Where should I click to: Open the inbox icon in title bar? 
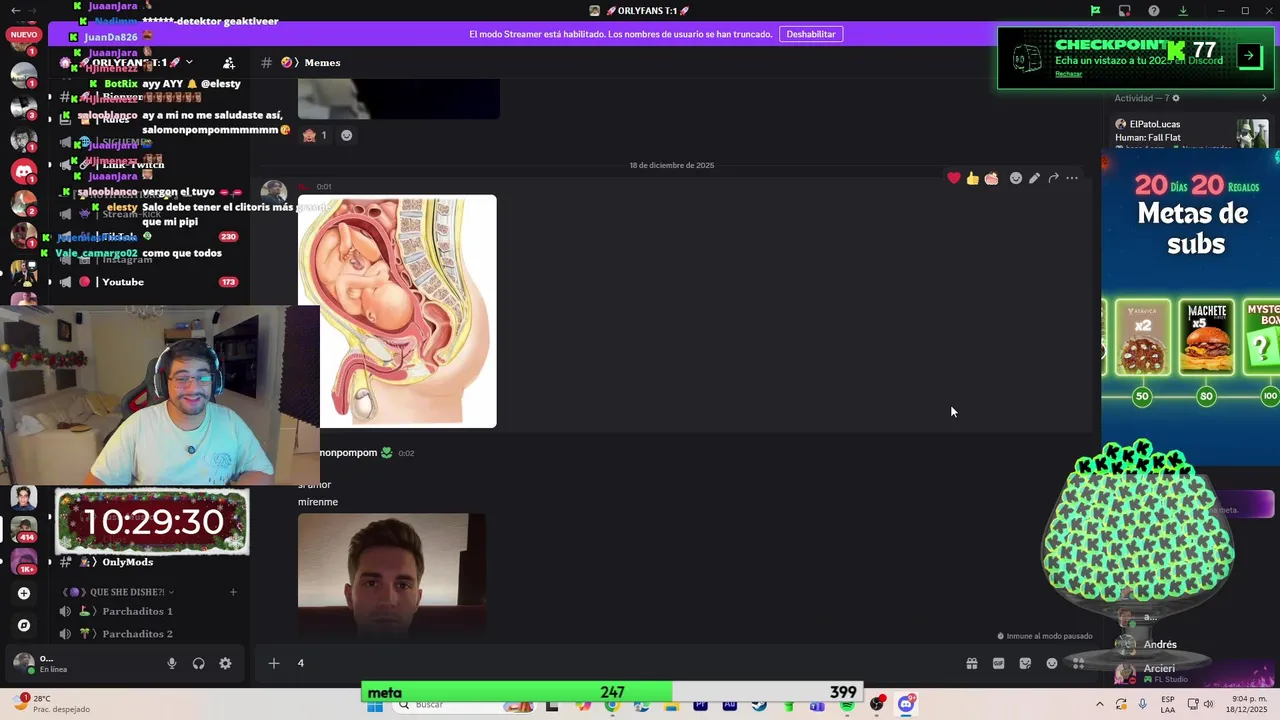click(x=1125, y=11)
